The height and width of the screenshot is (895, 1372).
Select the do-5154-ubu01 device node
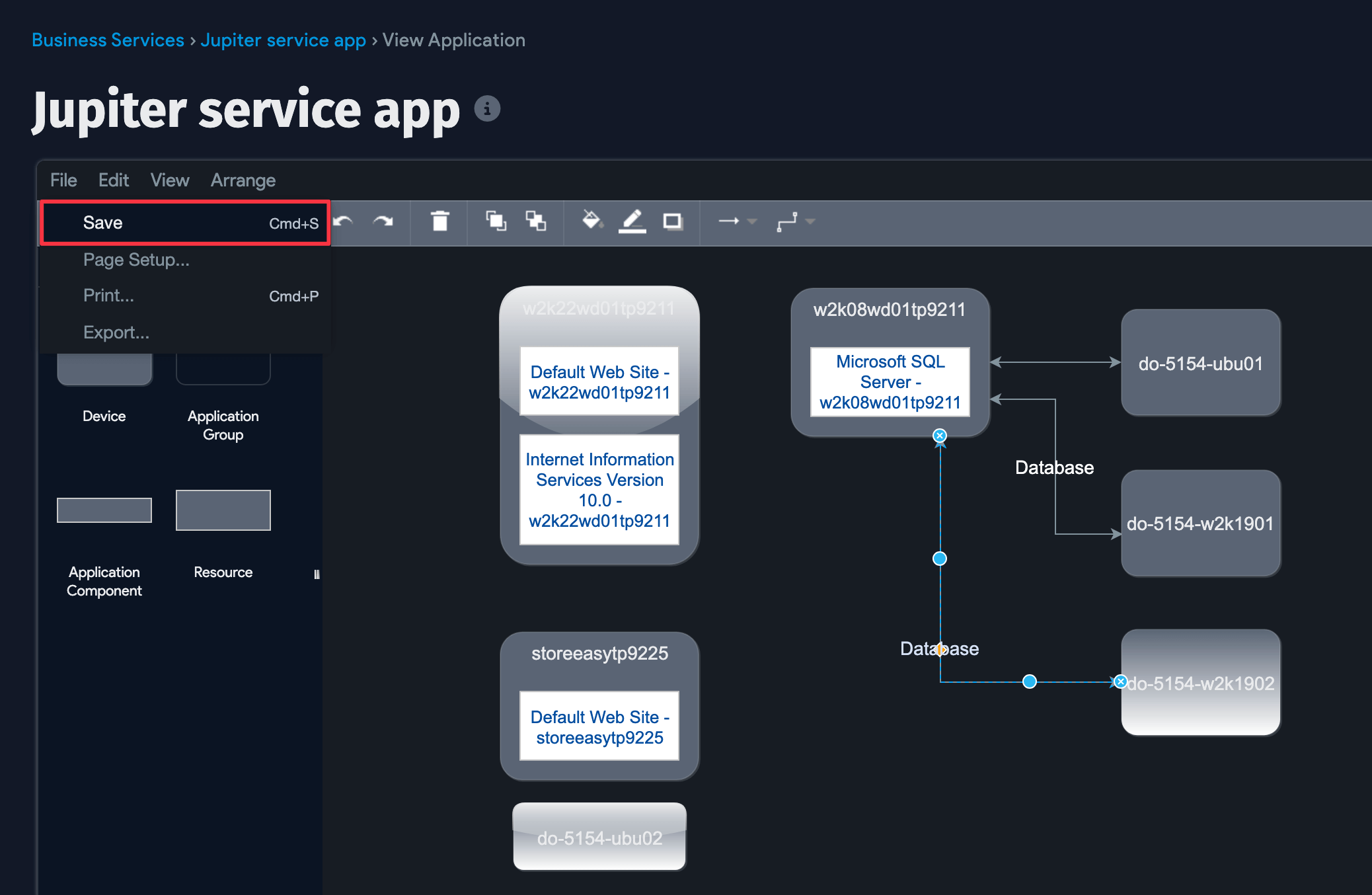[1200, 364]
